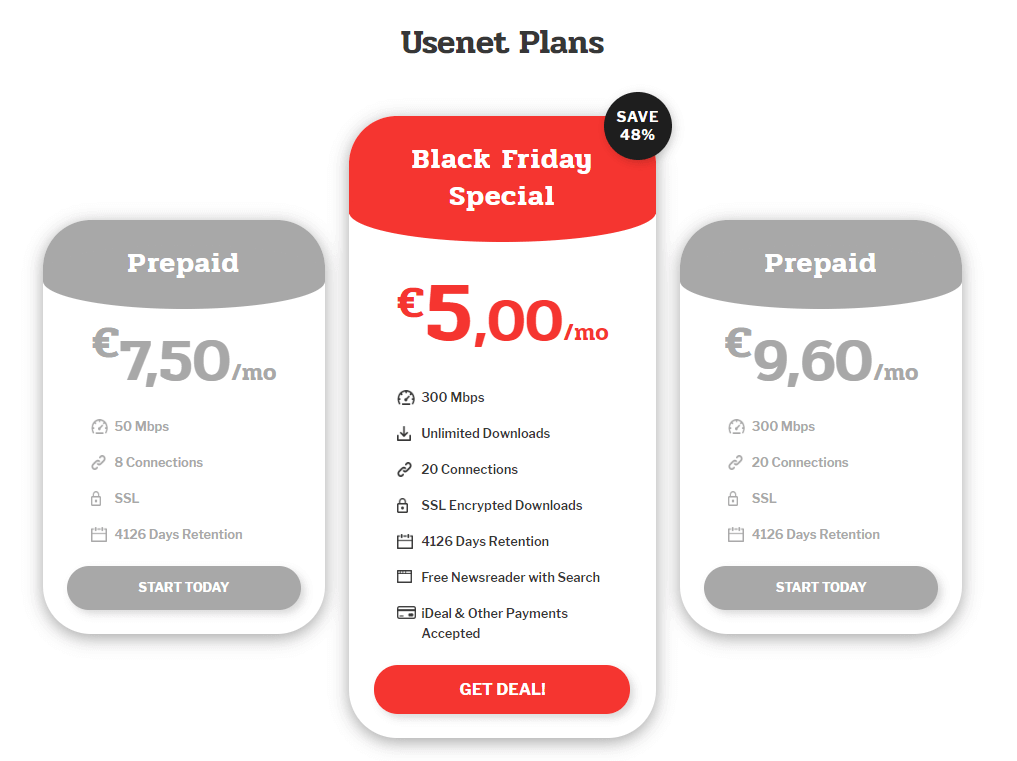The height and width of the screenshot is (761, 1017).
Task: Click the lock icon in the left Prepaid plan
Action: [100, 498]
